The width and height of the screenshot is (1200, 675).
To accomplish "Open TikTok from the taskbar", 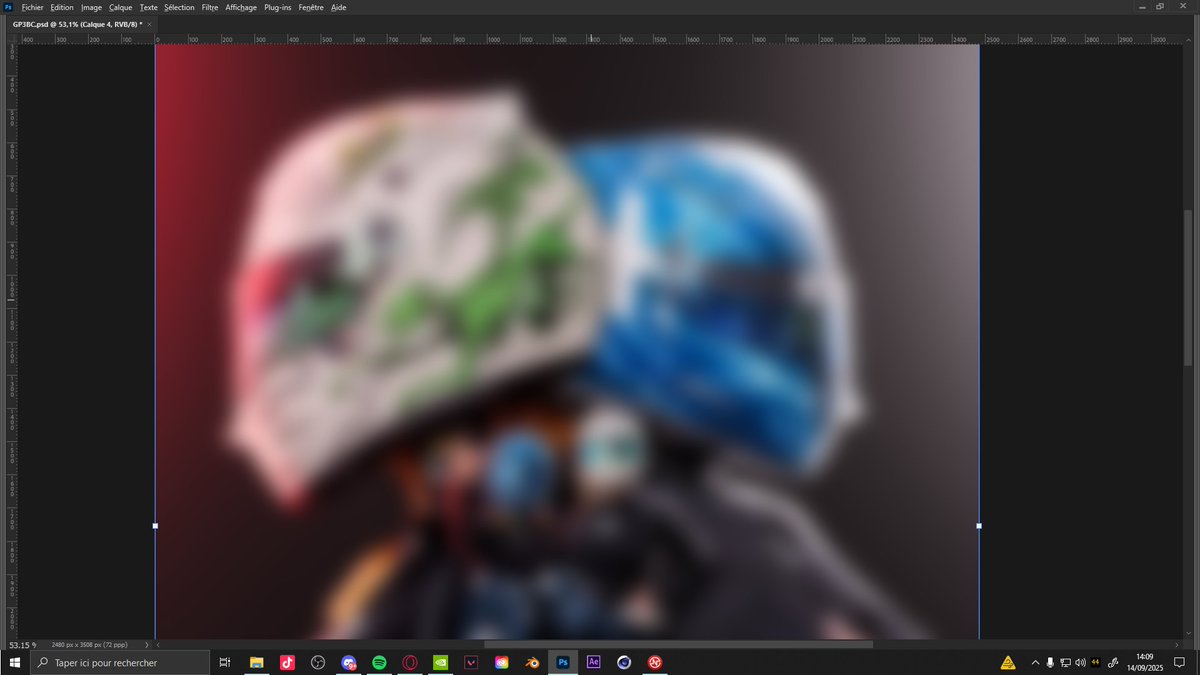I will pyautogui.click(x=287, y=662).
